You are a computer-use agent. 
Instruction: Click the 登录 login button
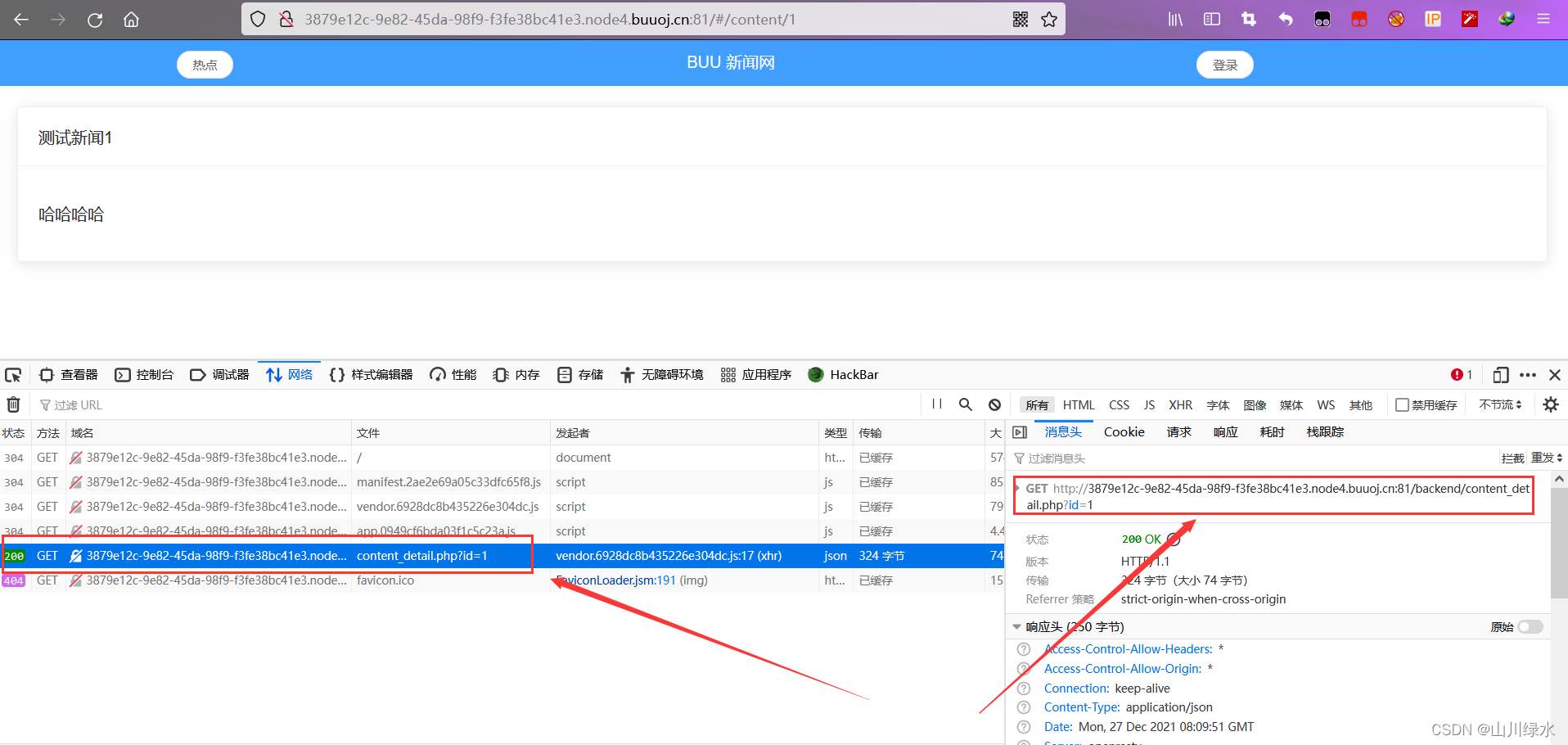(1224, 64)
